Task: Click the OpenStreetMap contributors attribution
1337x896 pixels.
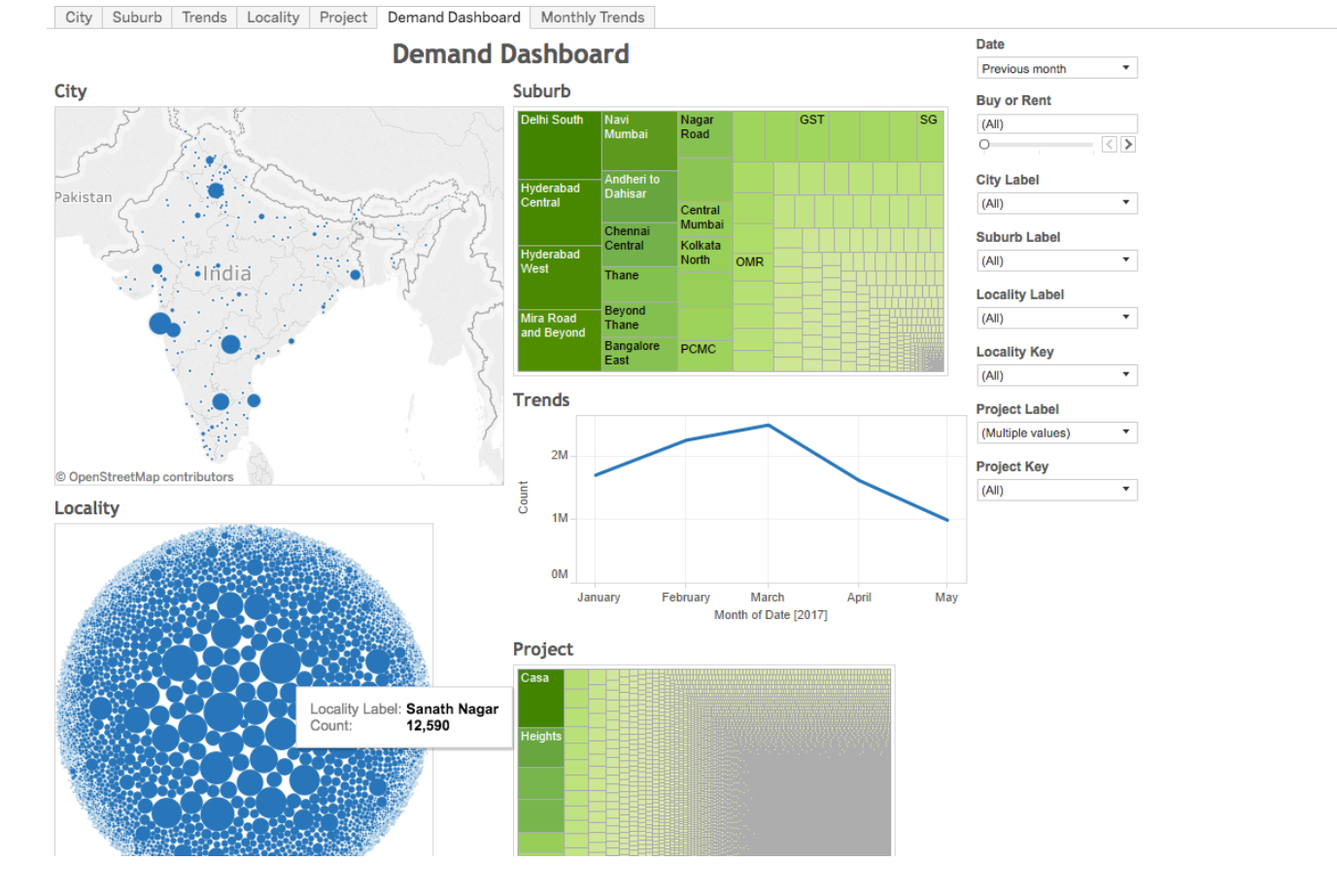Action: (145, 477)
